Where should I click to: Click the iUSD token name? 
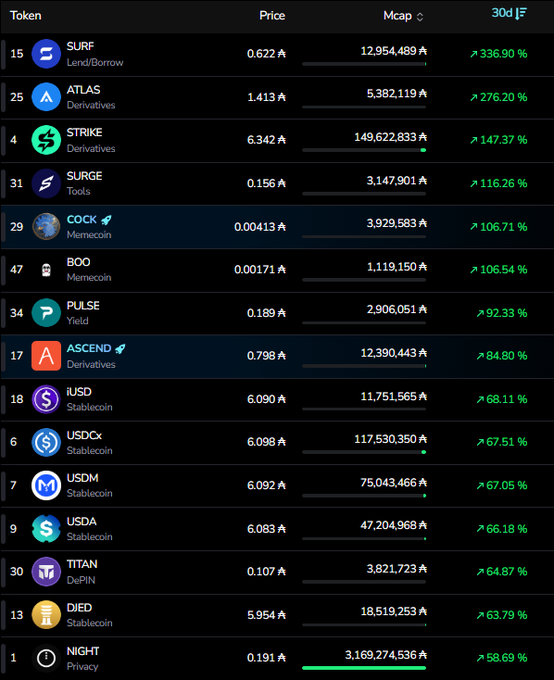click(79, 392)
